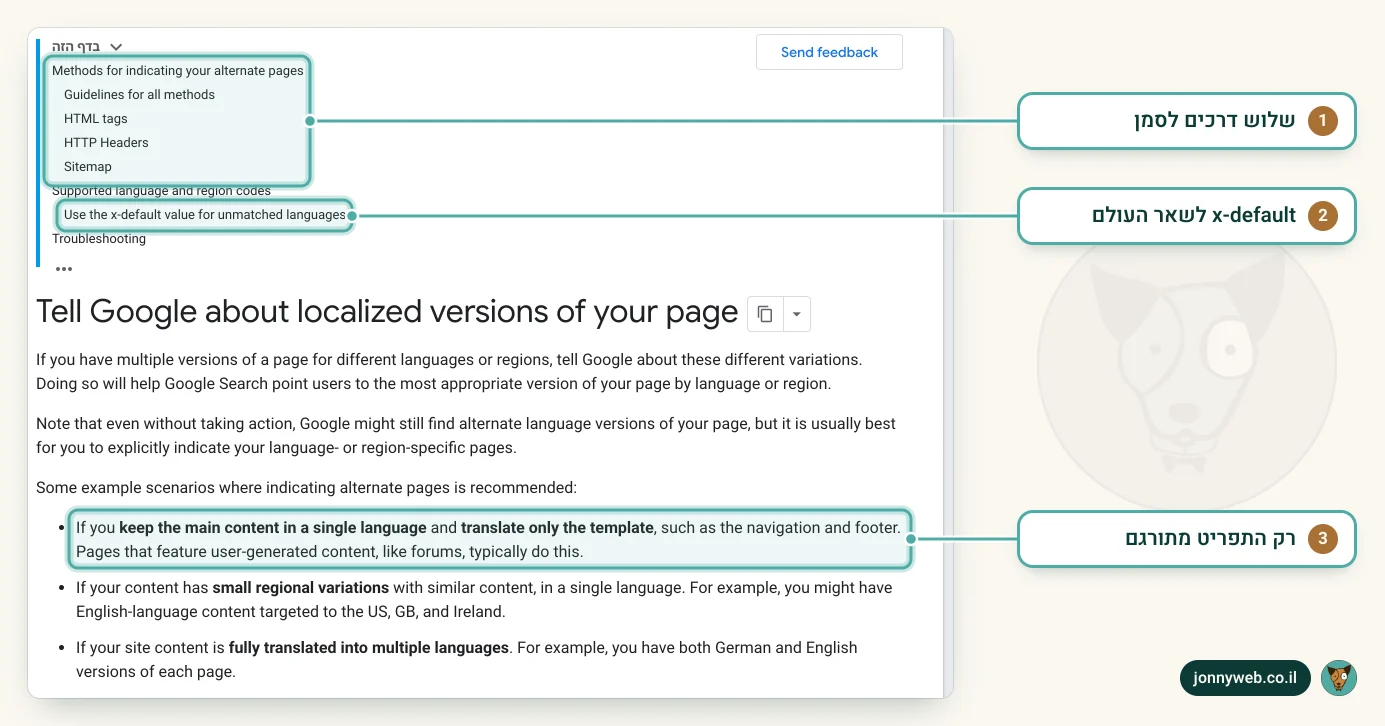Image resolution: width=1385 pixels, height=726 pixels.
Task: Click the fox avatar icon bottom right
Action: (x=1338, y=678)
